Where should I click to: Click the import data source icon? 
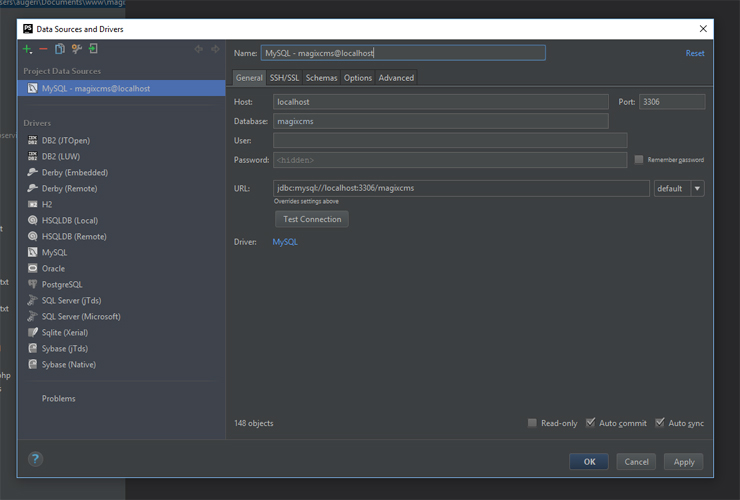tap(93, 49)
